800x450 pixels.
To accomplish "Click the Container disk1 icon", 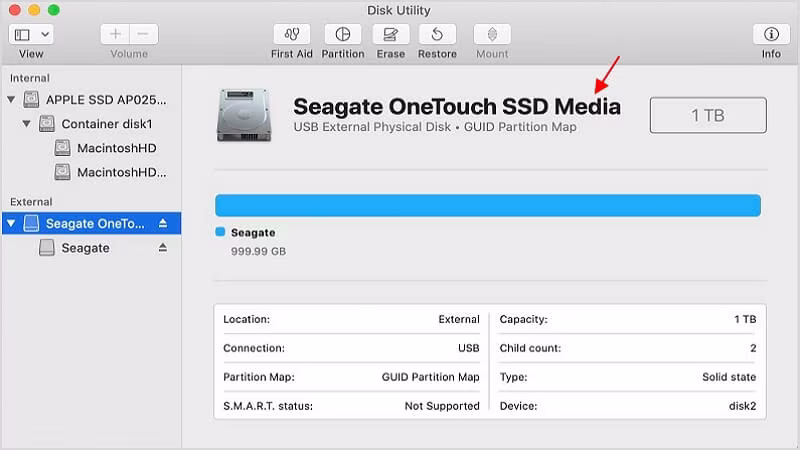I will pos(46,123).
